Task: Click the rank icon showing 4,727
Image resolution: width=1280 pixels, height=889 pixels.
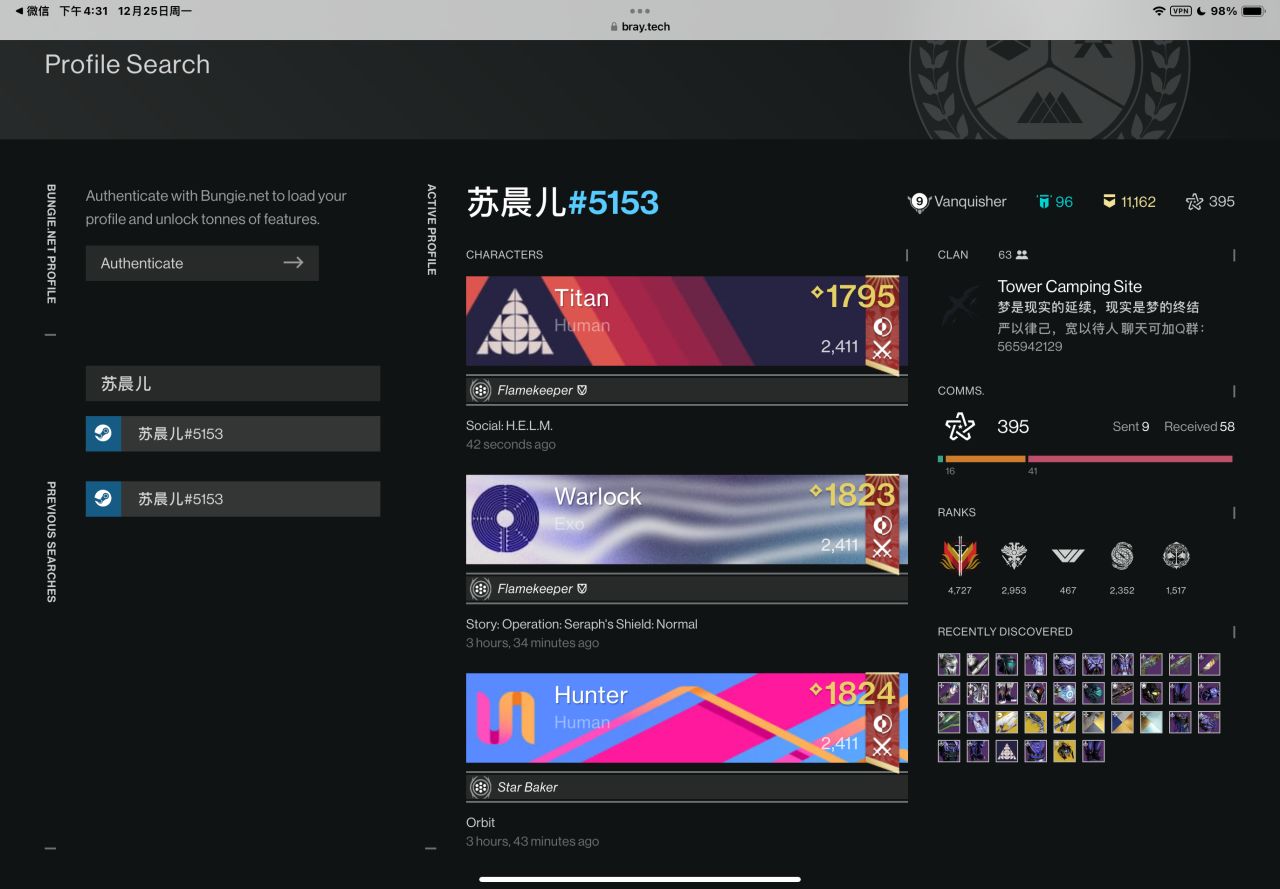Action: pyautogui.click(x=960, y=556)
